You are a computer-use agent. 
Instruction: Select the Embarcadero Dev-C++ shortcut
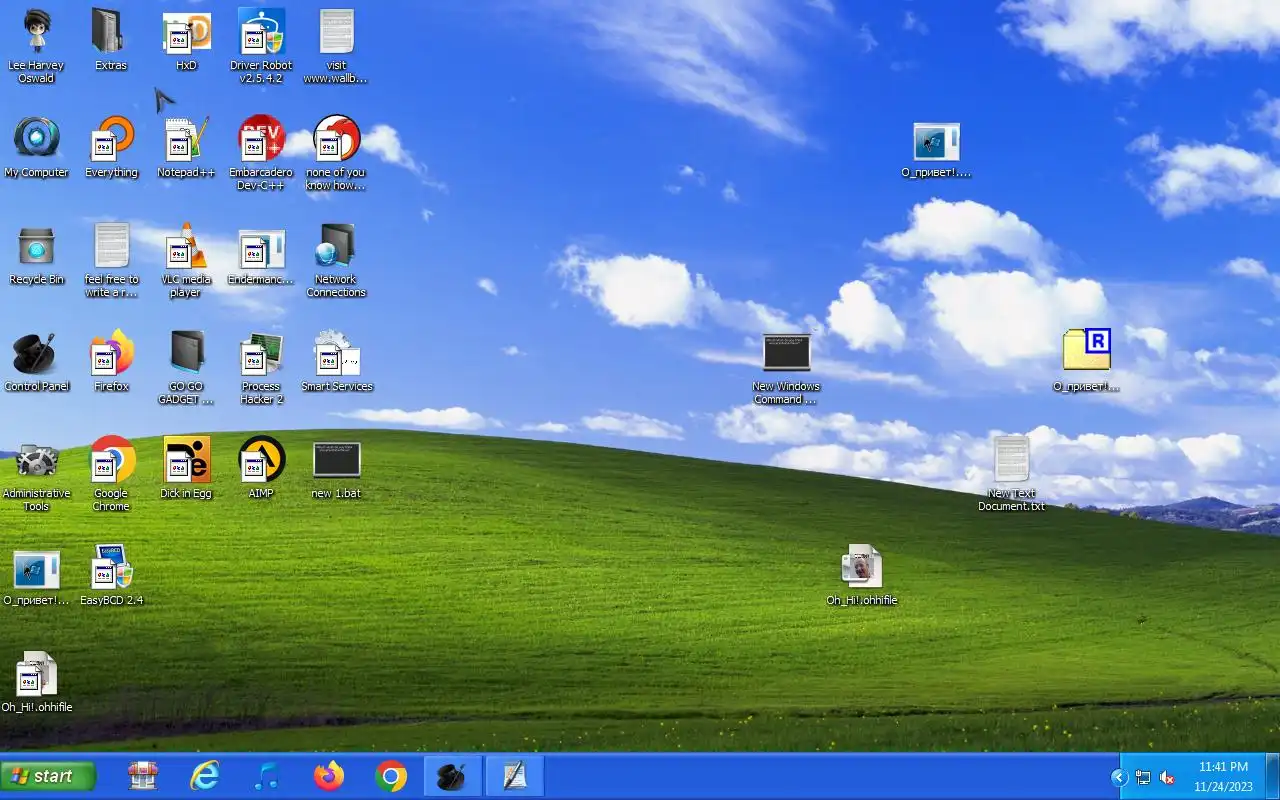261,152
